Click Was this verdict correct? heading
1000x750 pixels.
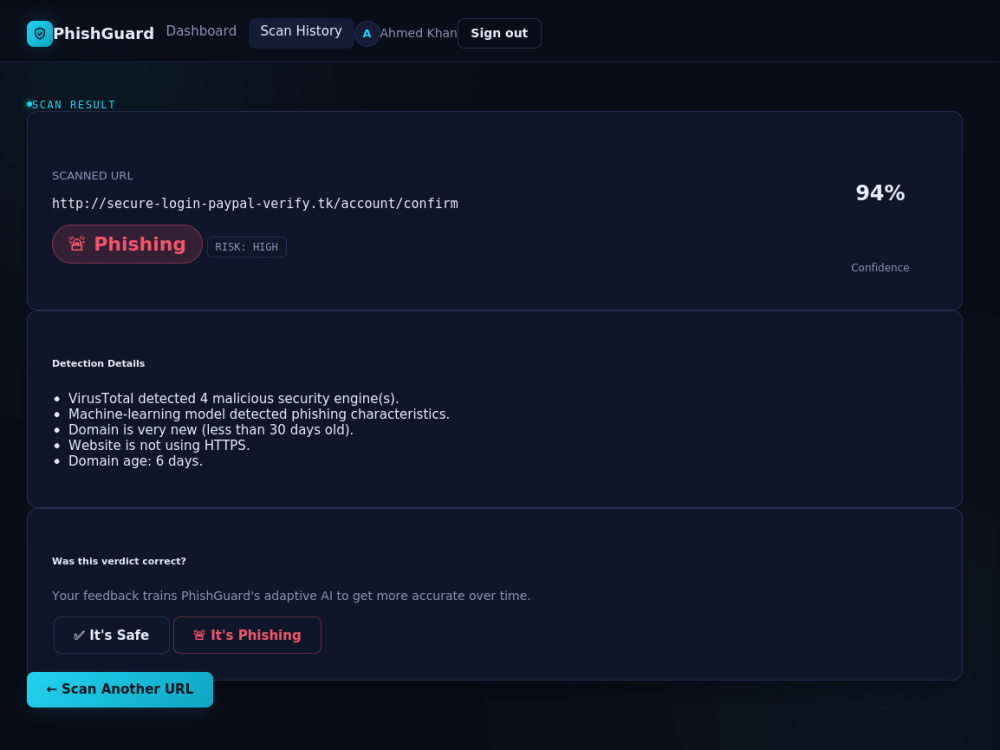pos(119,561)
